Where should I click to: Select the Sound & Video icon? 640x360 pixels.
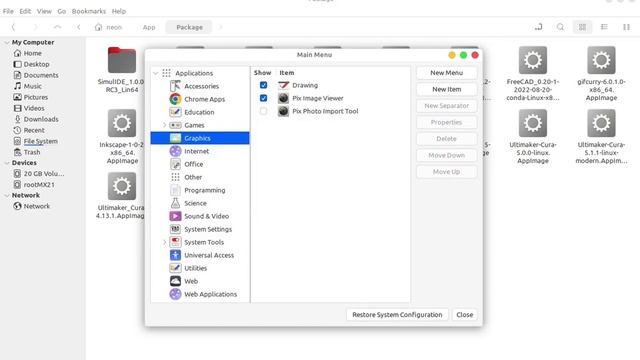175,216
